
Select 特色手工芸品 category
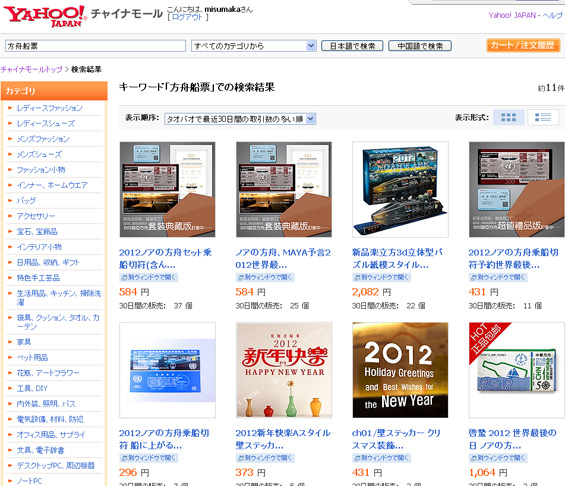point(38,278)
